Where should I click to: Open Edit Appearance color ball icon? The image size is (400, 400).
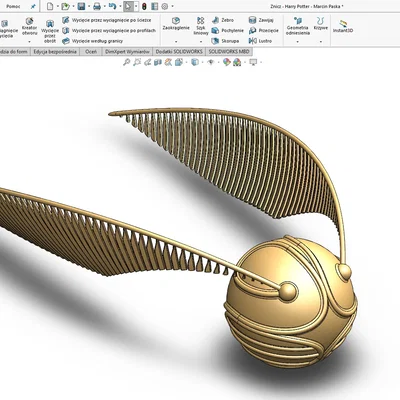click(x=227, y=62)
